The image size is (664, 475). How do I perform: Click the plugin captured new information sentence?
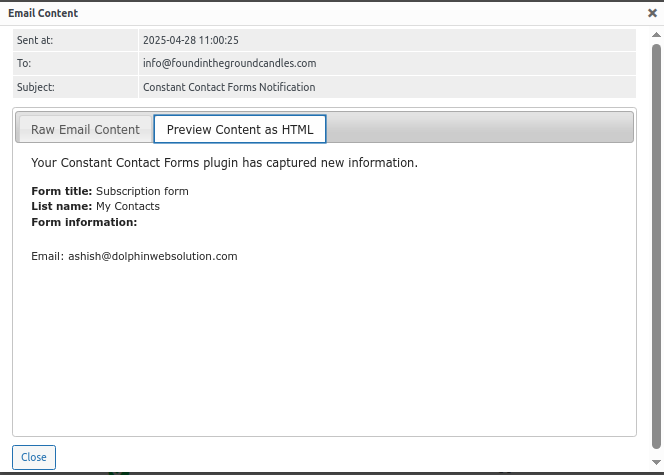224,163
